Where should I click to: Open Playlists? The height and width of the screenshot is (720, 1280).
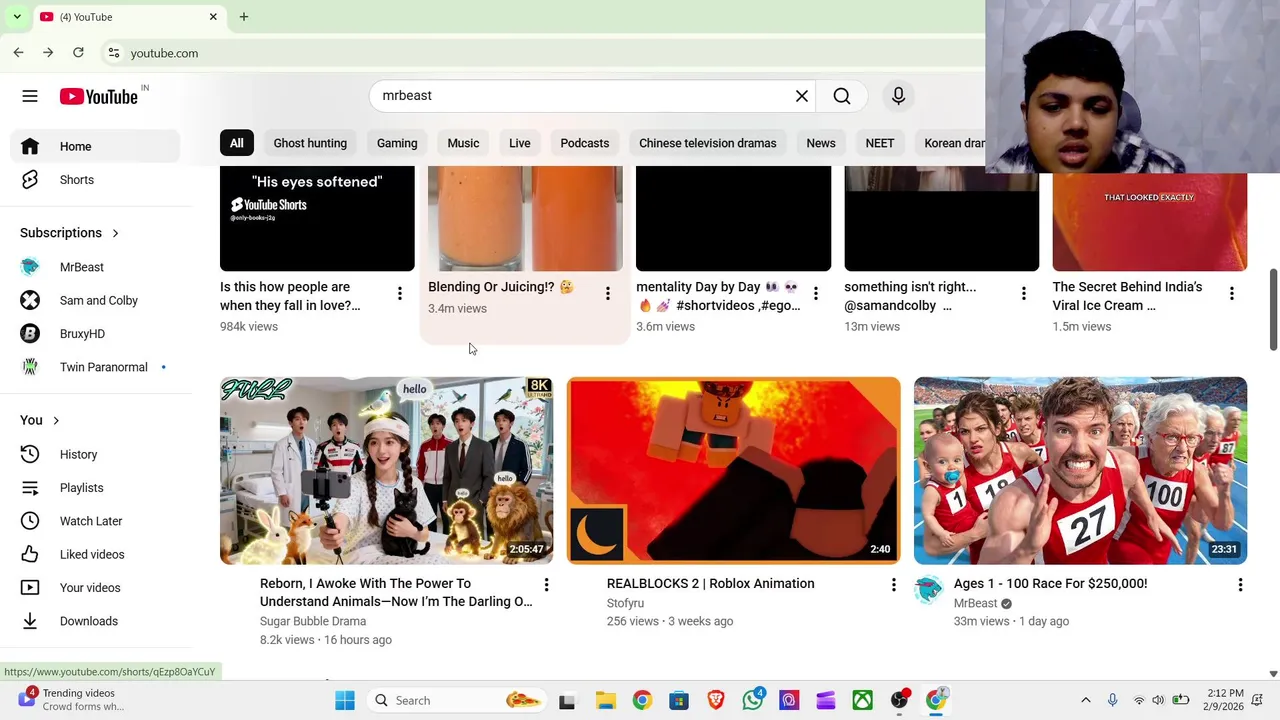[x=96, y=488]
